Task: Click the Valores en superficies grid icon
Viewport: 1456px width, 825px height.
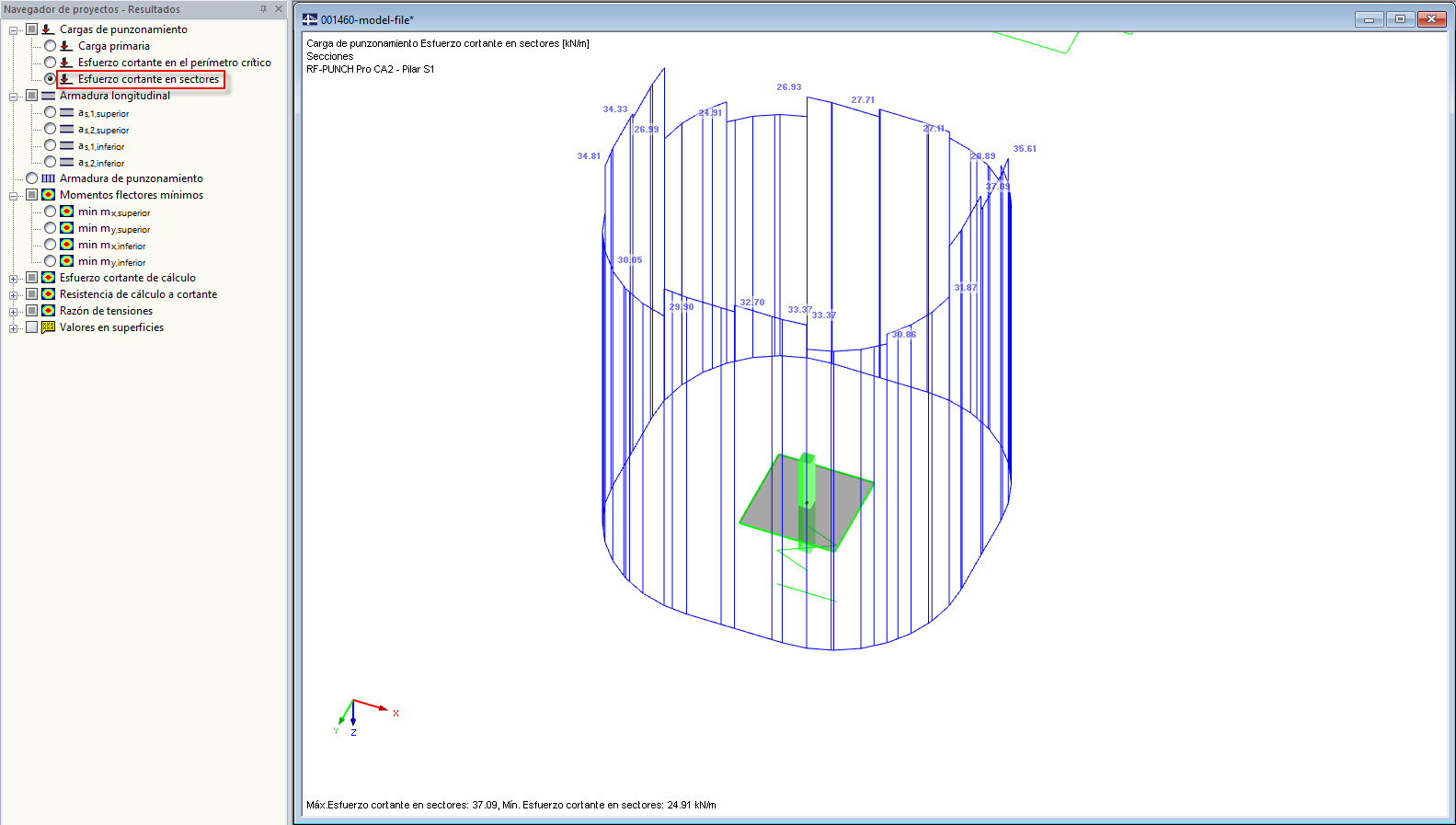Action: pyautogui.click(x=48, y=327)
